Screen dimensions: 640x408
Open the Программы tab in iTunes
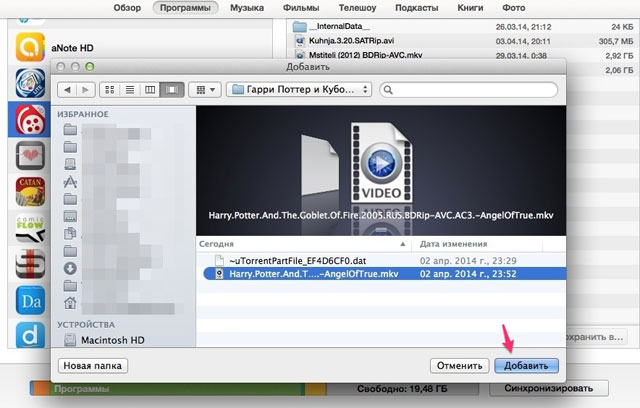[185, 8]
